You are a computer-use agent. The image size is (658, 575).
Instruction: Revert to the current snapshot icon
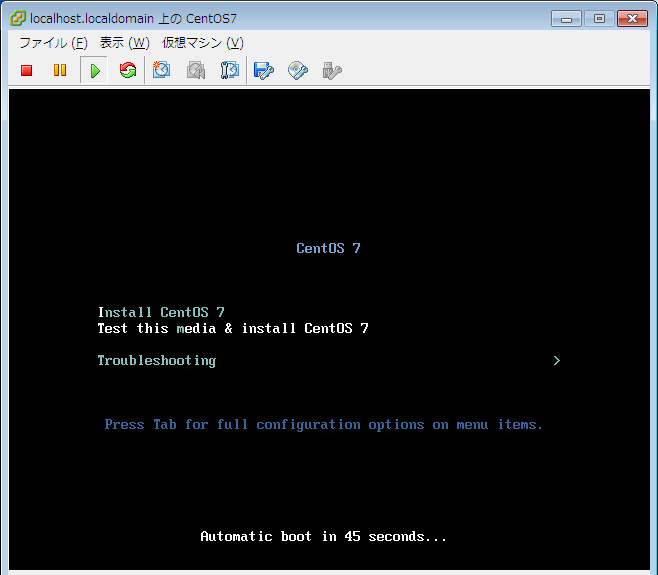pos(196,70)
